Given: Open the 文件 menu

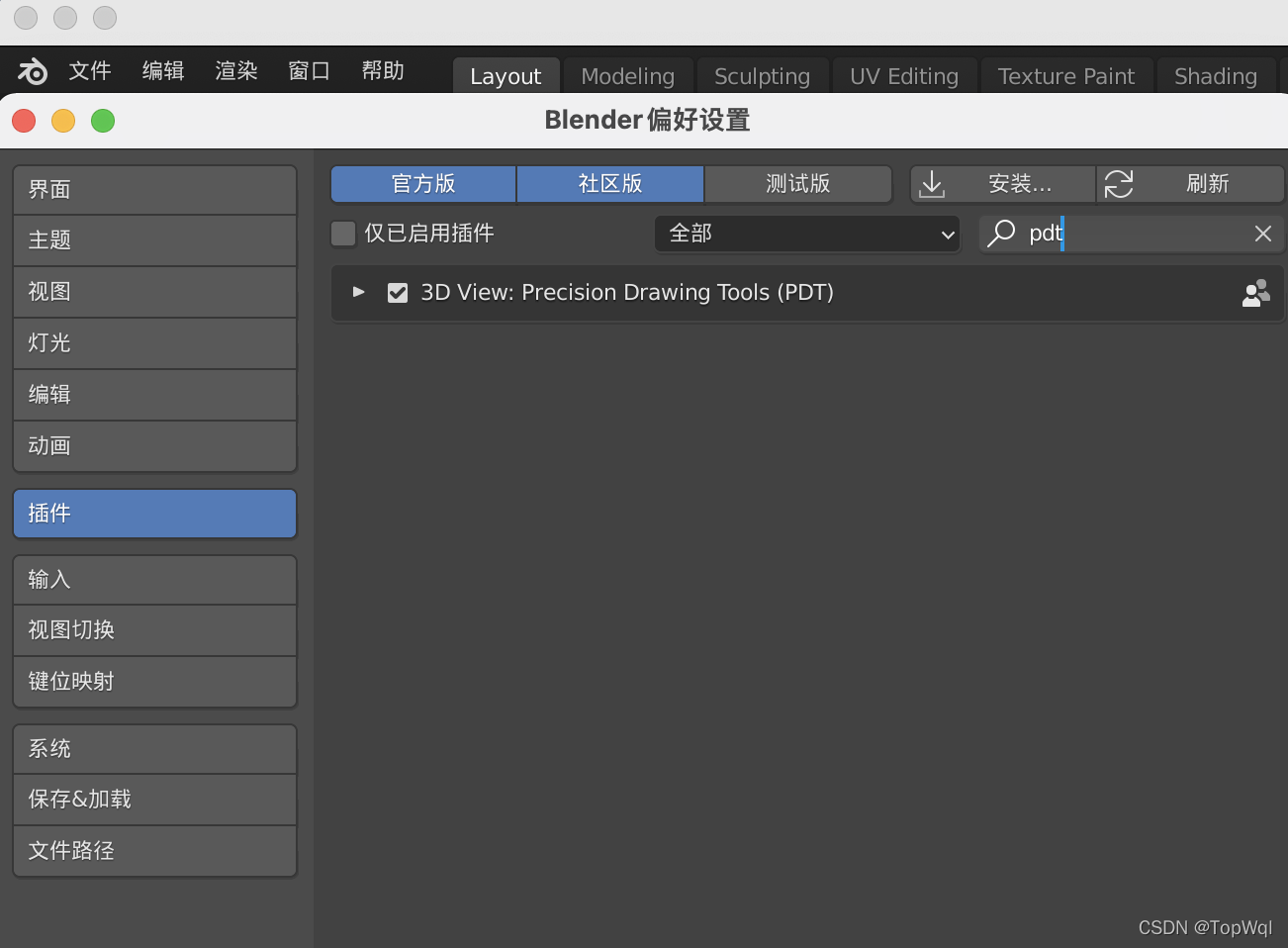Looking at the screenshot, I should 90,71.
